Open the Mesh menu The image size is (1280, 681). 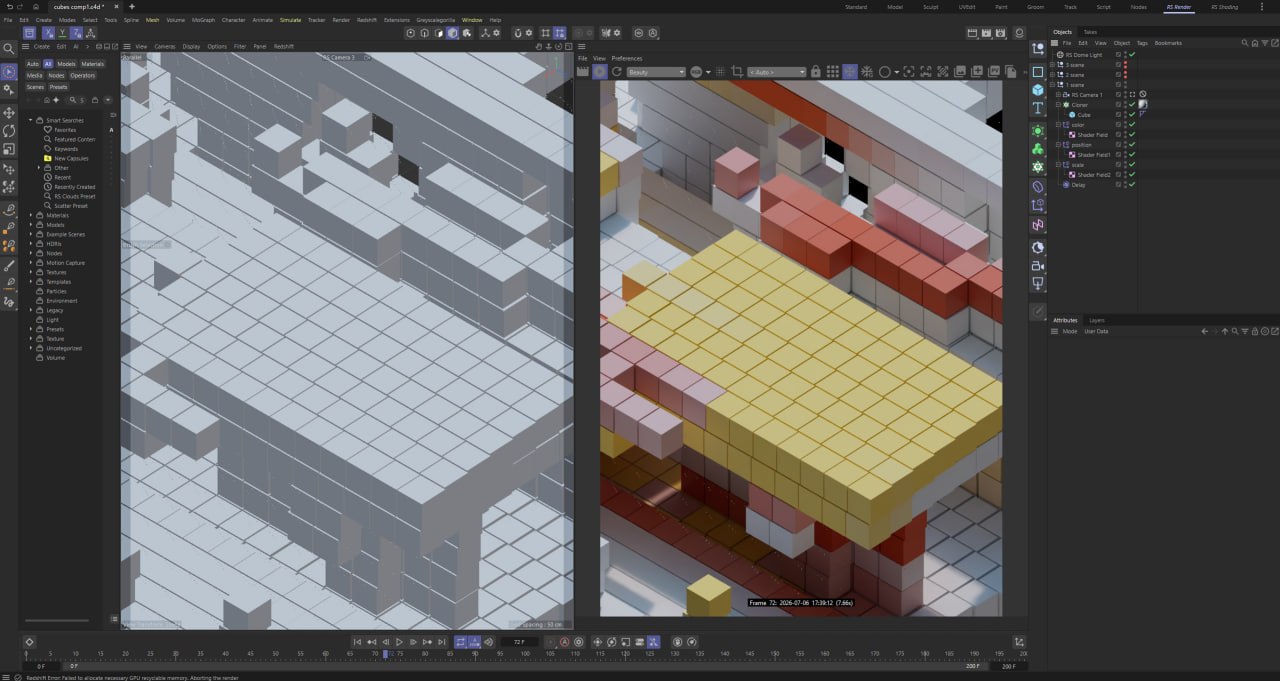(152, 19)
